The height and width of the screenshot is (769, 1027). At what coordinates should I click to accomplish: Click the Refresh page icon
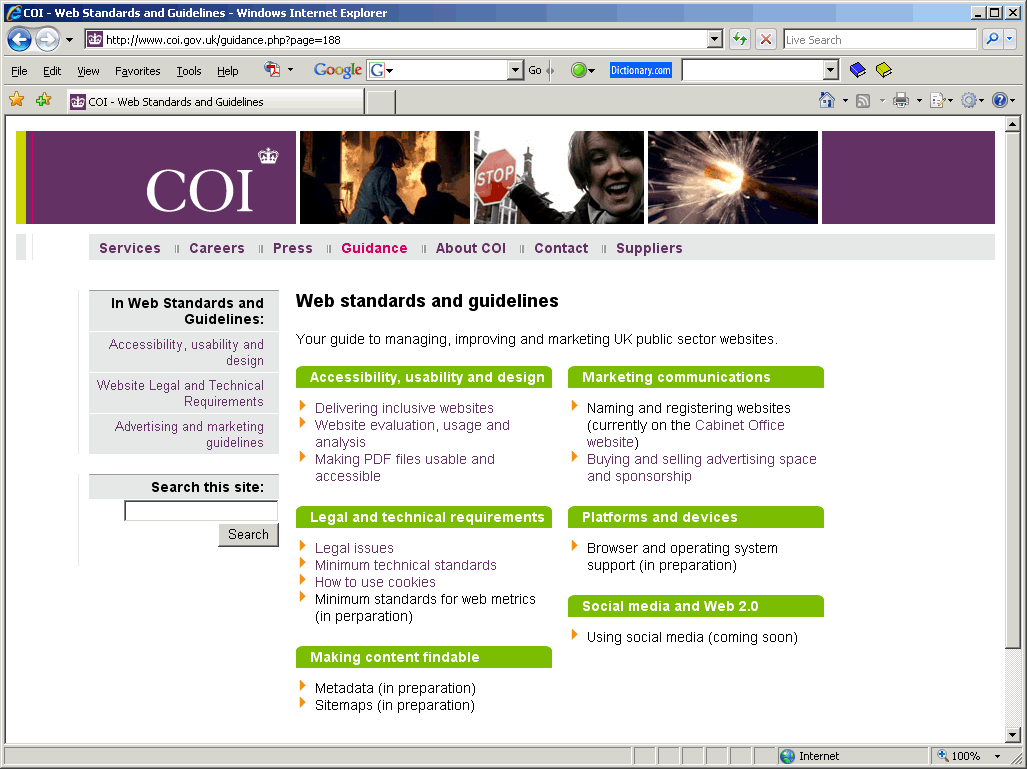click(739, 39)
